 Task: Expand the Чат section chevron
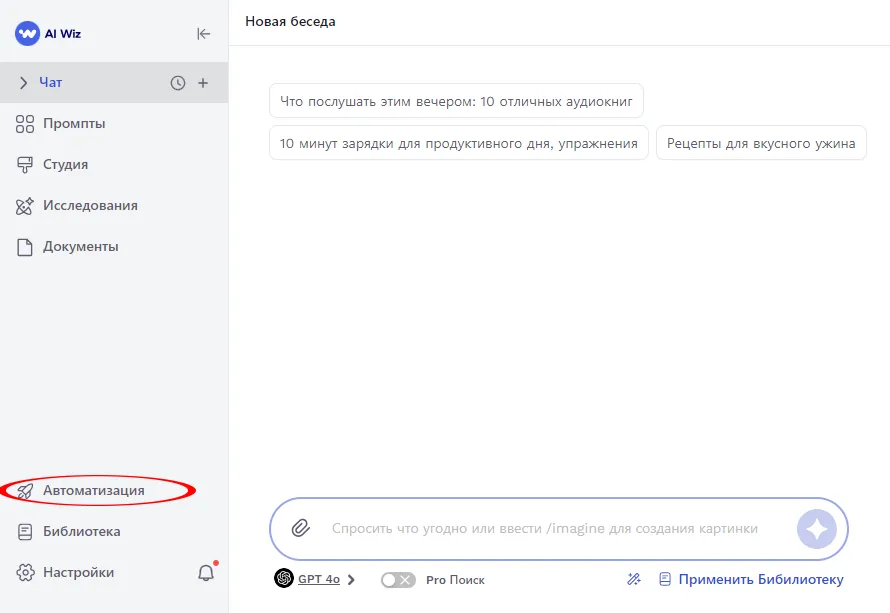tap(23, 83)
